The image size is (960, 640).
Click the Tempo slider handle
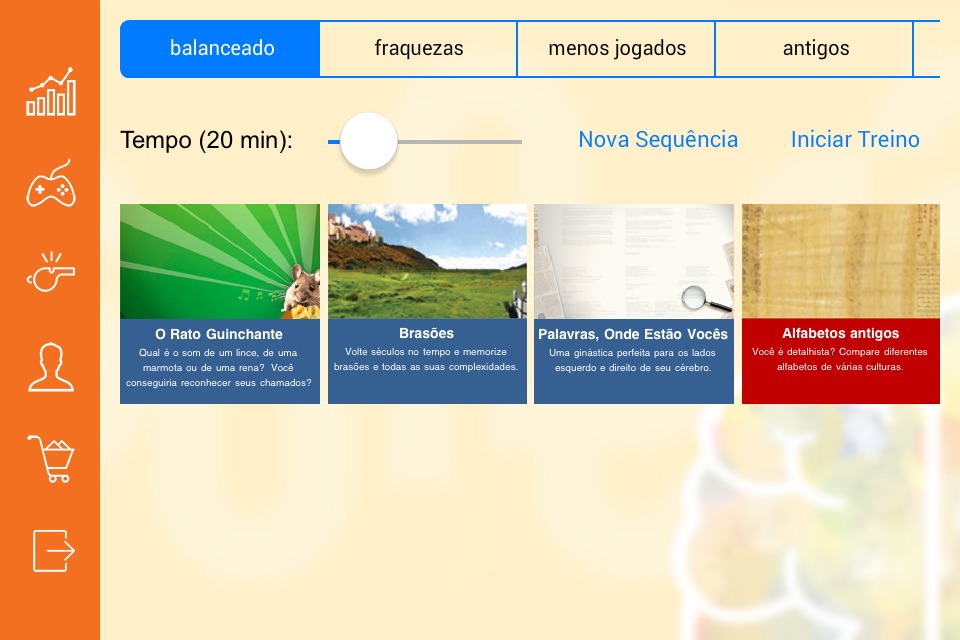point(369,141)
